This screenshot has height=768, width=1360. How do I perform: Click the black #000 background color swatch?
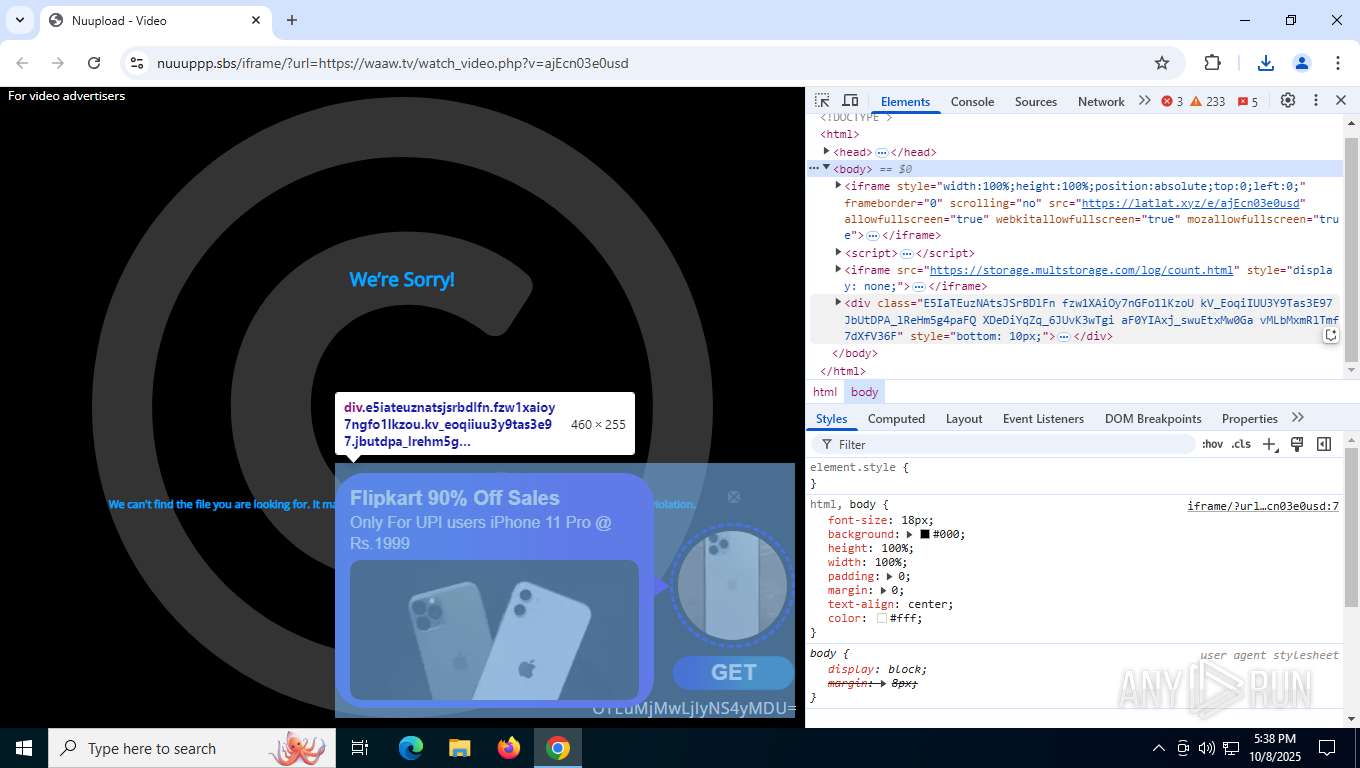coord(925,534)
